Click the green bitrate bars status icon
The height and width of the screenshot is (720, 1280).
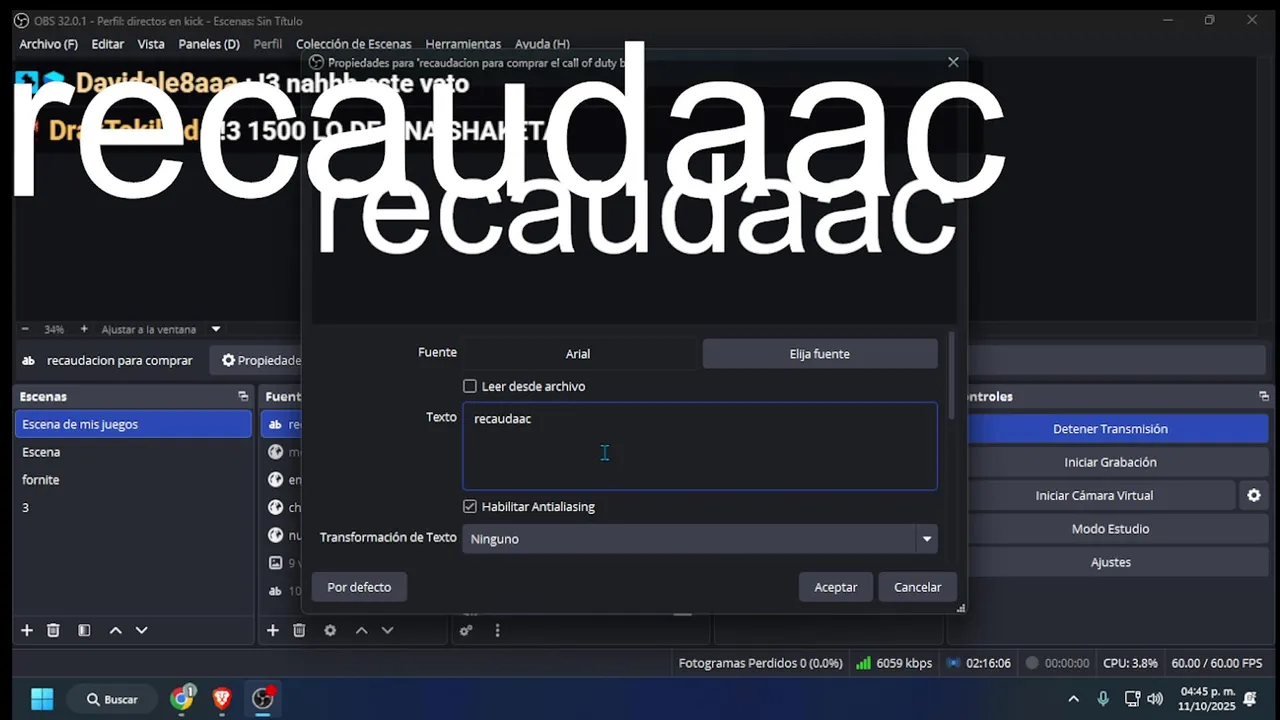862,663
